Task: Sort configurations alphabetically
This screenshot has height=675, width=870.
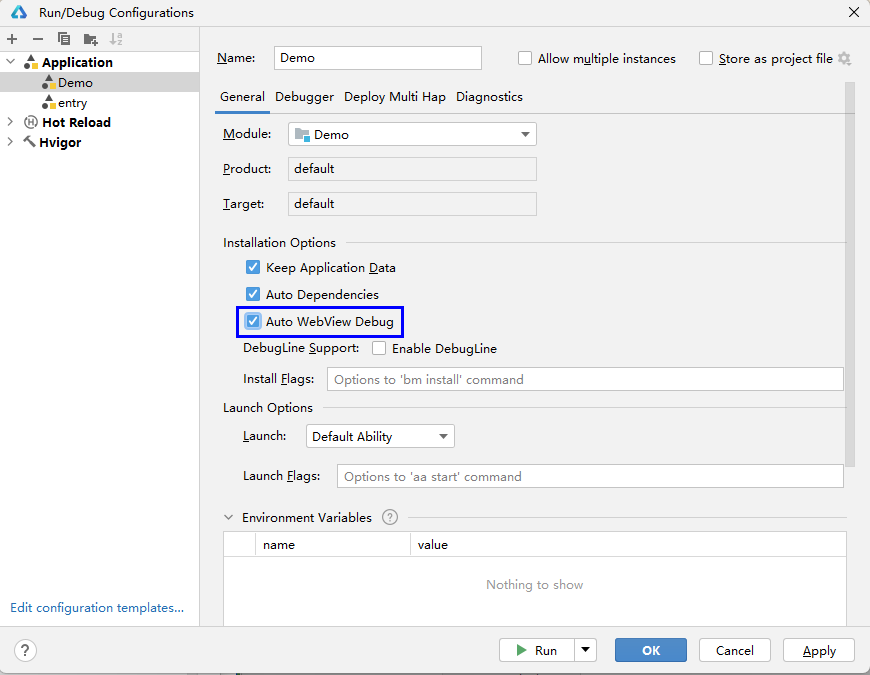Action: (115, 39)
